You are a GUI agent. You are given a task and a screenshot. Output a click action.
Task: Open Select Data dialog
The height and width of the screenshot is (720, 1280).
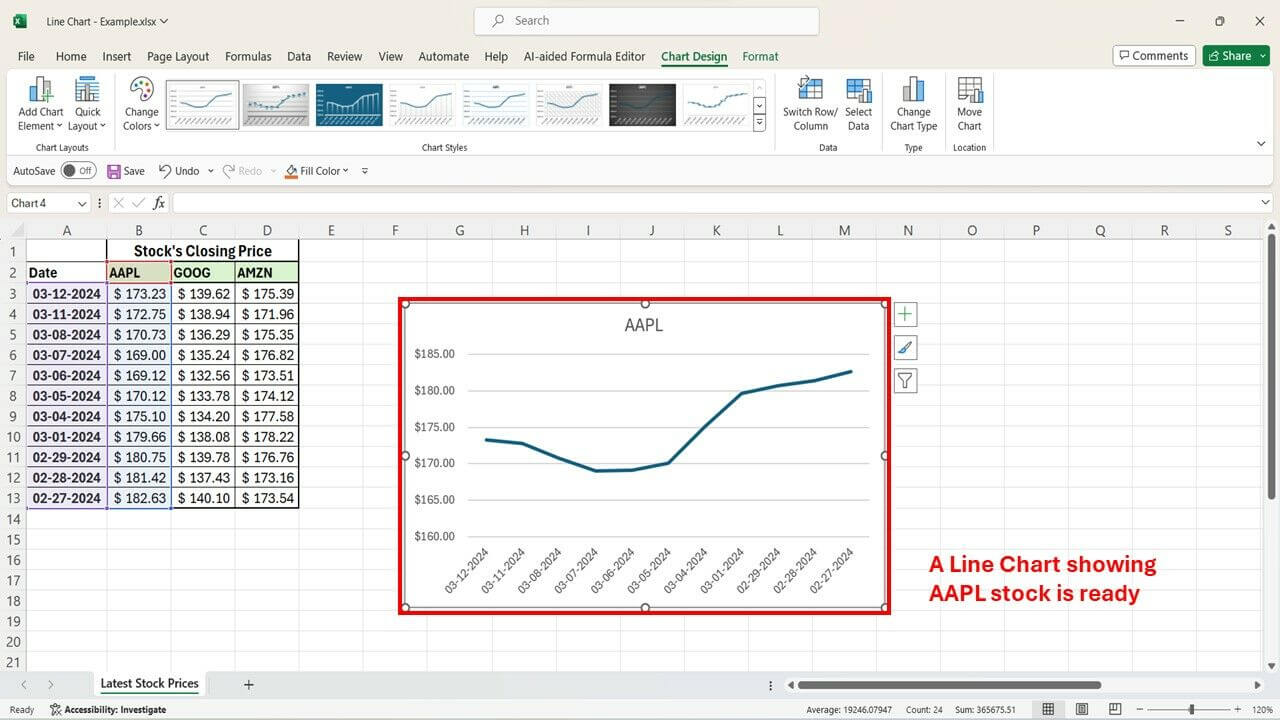[859, 104]
